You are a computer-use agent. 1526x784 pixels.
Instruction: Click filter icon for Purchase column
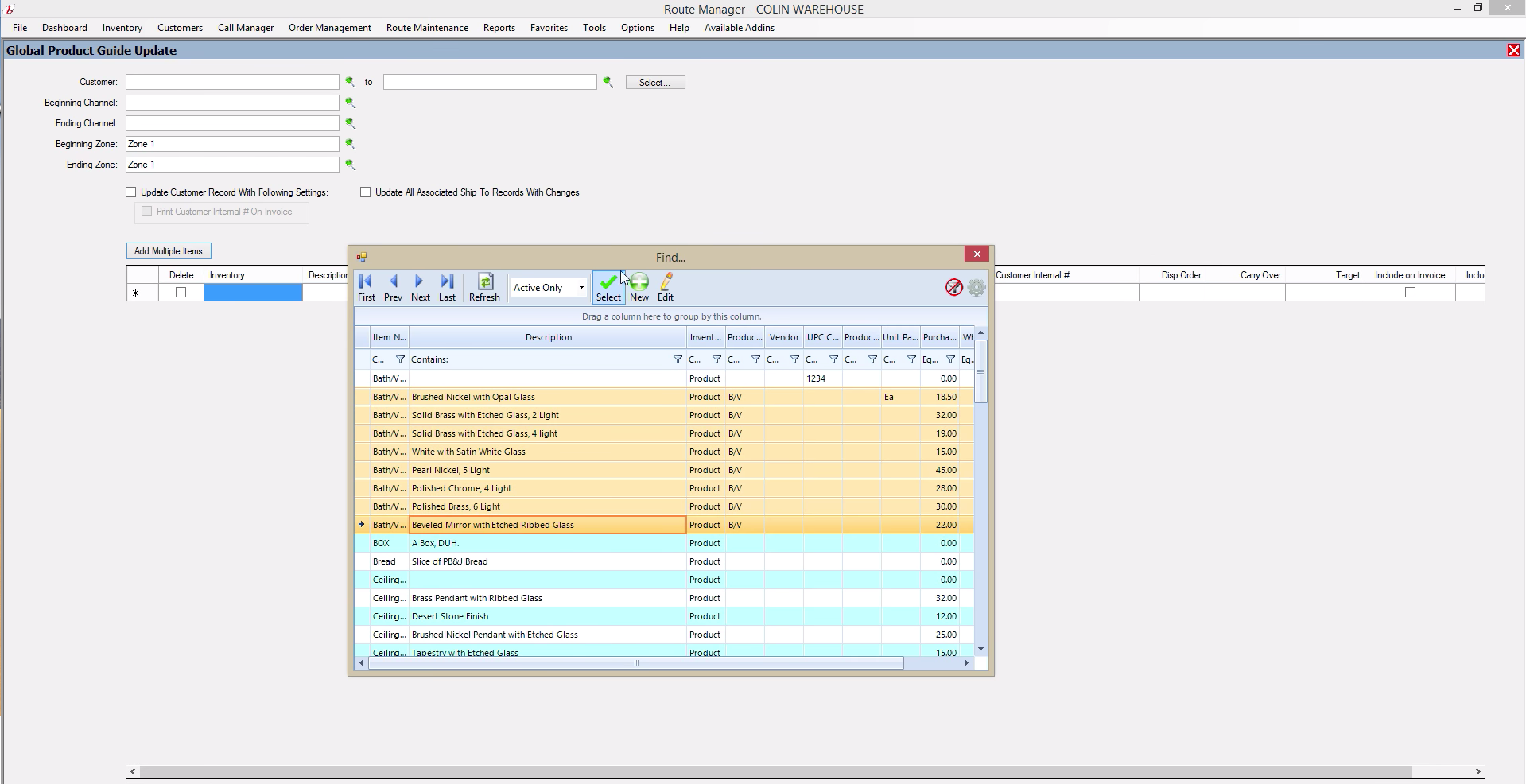pos(950,359)
